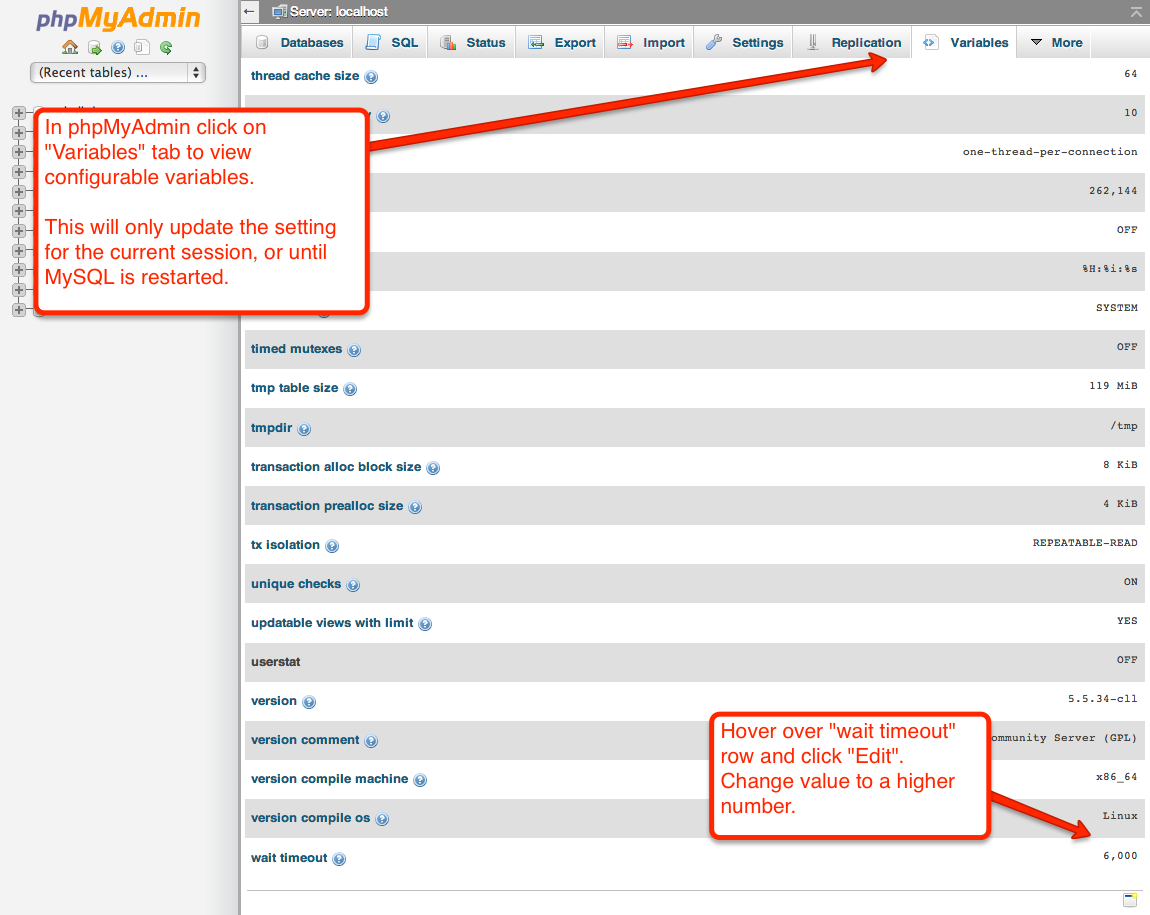Open new phpMyAdmin window icon at bottom right
This screenshot has width=1150, height=915.
(x=1129, y=900)
